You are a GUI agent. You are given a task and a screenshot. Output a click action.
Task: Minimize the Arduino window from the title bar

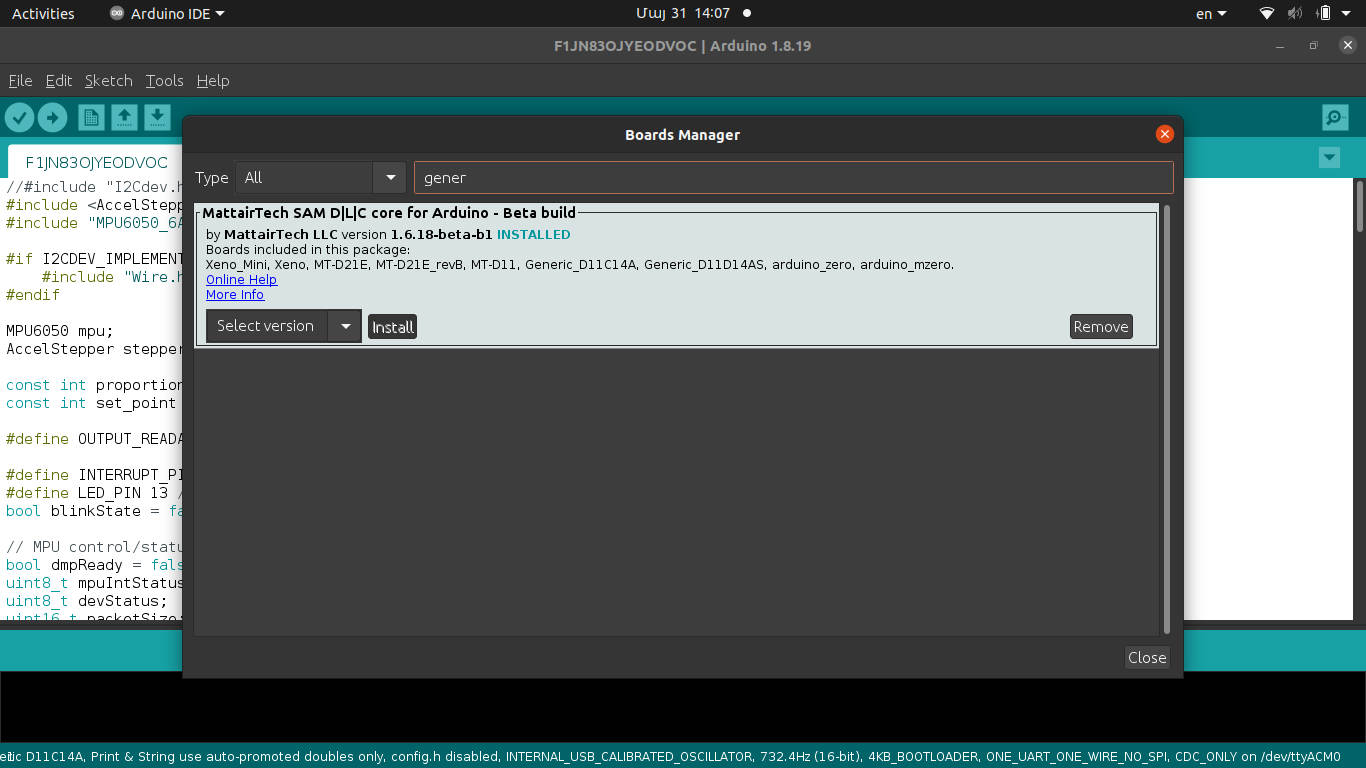1281,46
